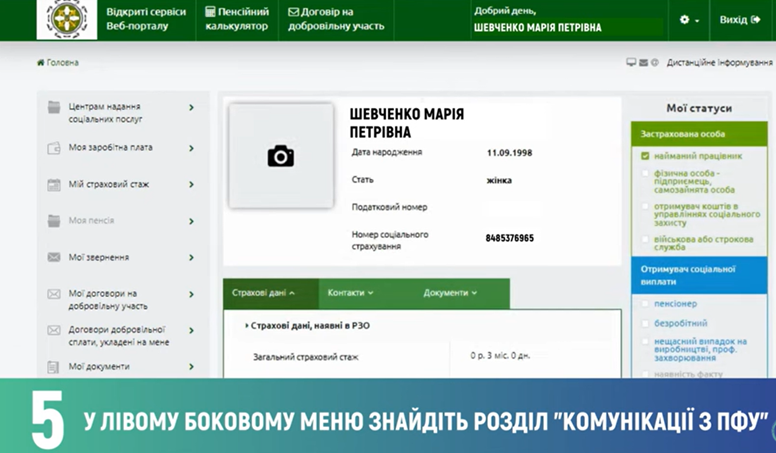
Task: Open the Документи dropdown tab
Action: (x=450, y=293)
